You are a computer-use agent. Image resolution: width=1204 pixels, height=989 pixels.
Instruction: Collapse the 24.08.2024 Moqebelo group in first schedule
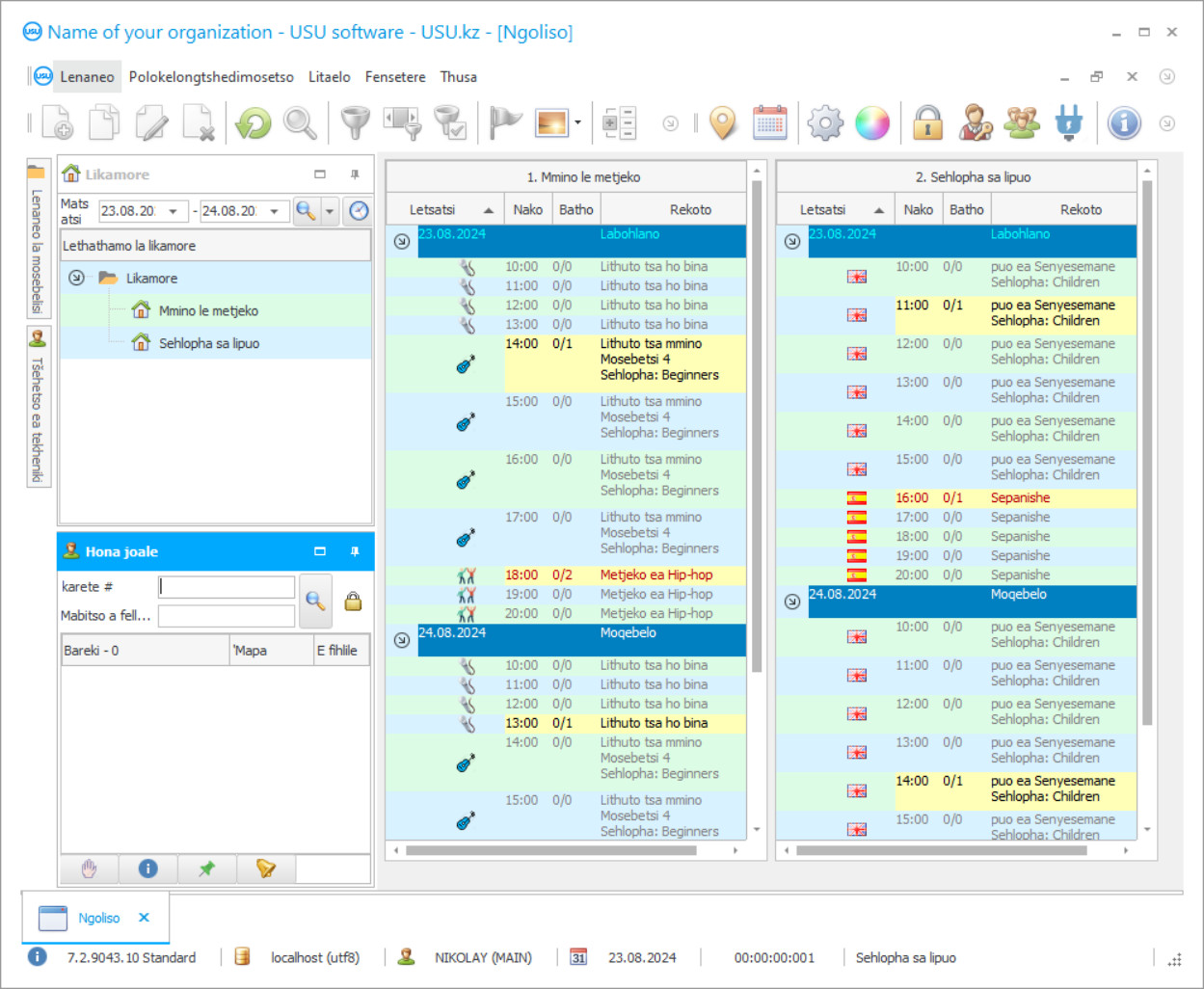402,640
